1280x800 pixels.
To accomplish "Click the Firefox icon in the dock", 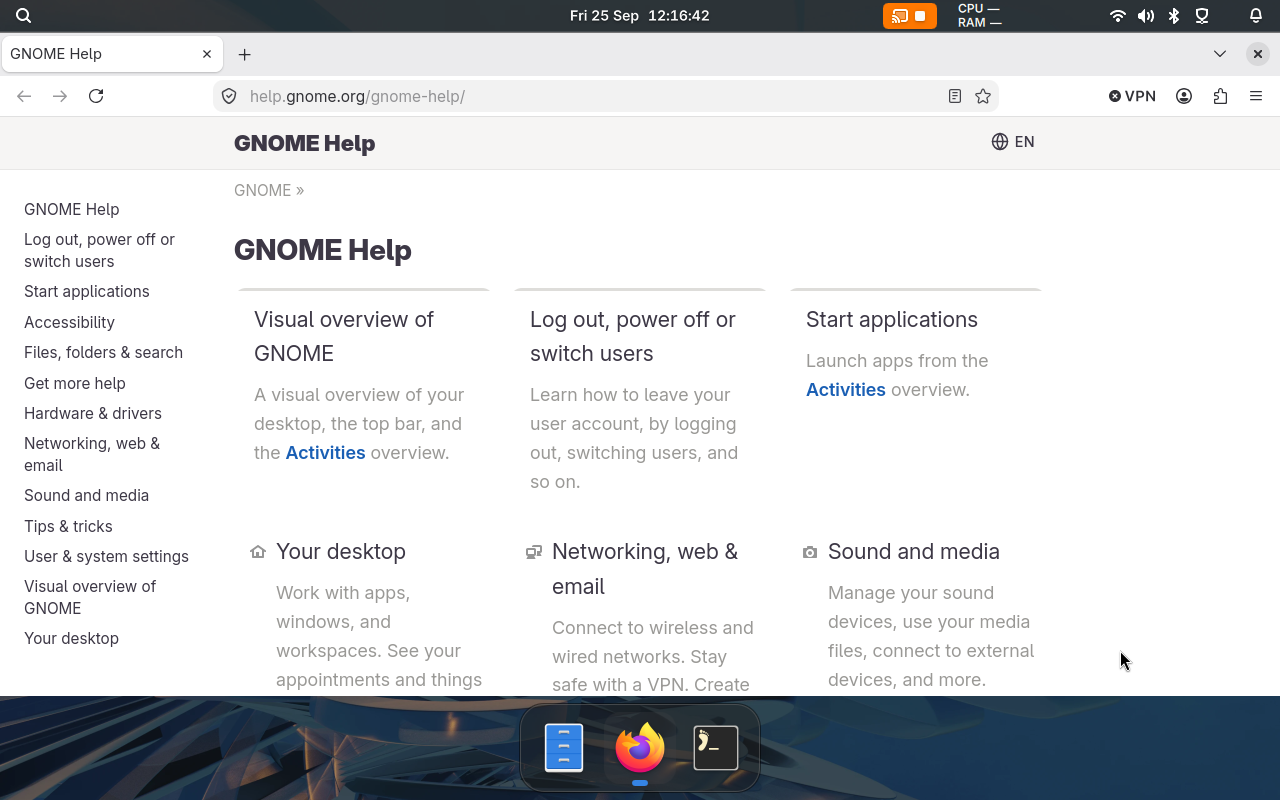I will [x=640, y=747].
